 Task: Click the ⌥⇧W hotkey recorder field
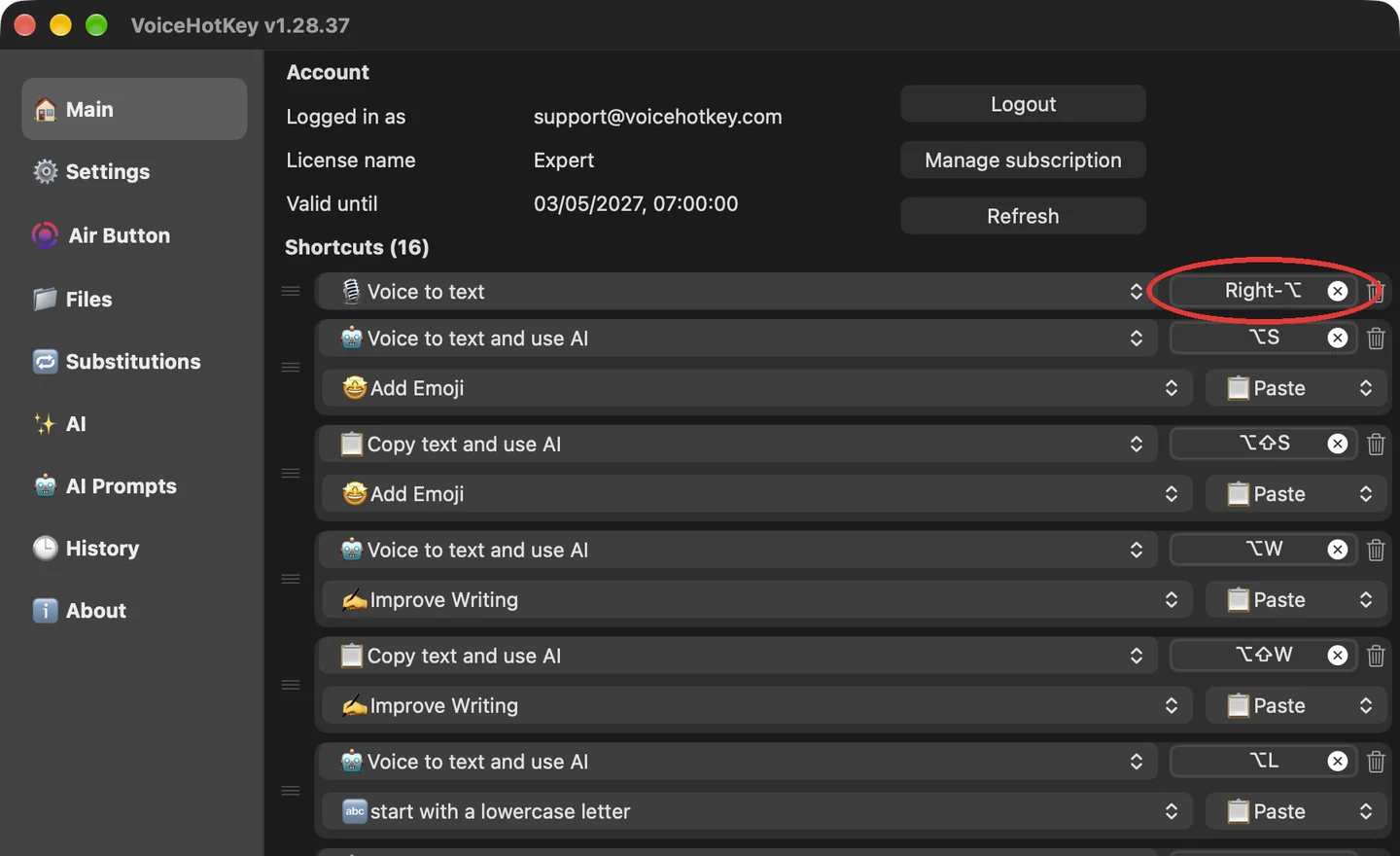(1263, 656)
